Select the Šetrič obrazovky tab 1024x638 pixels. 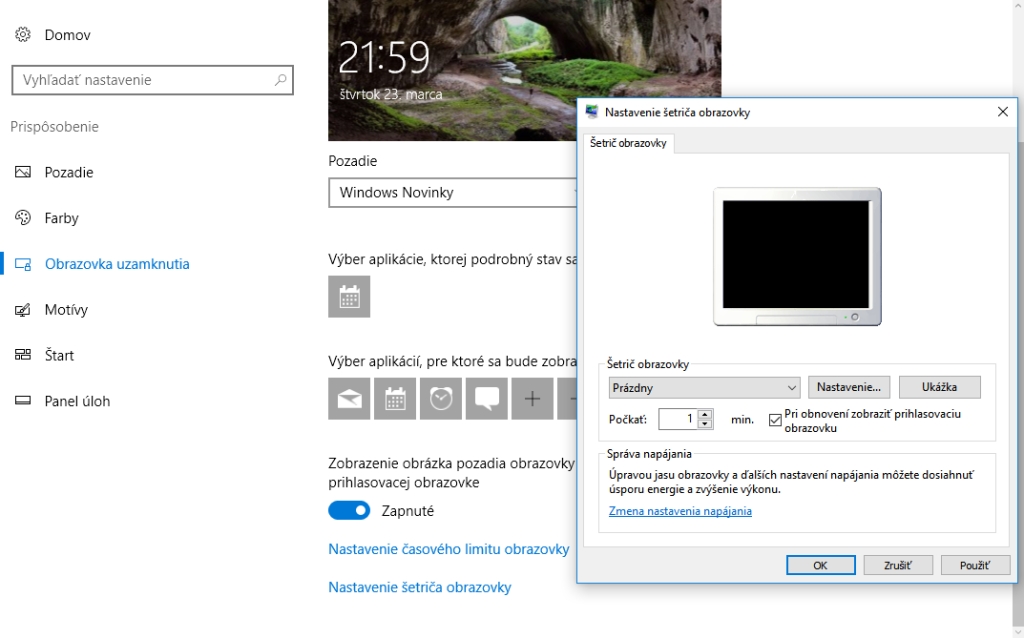628,143
